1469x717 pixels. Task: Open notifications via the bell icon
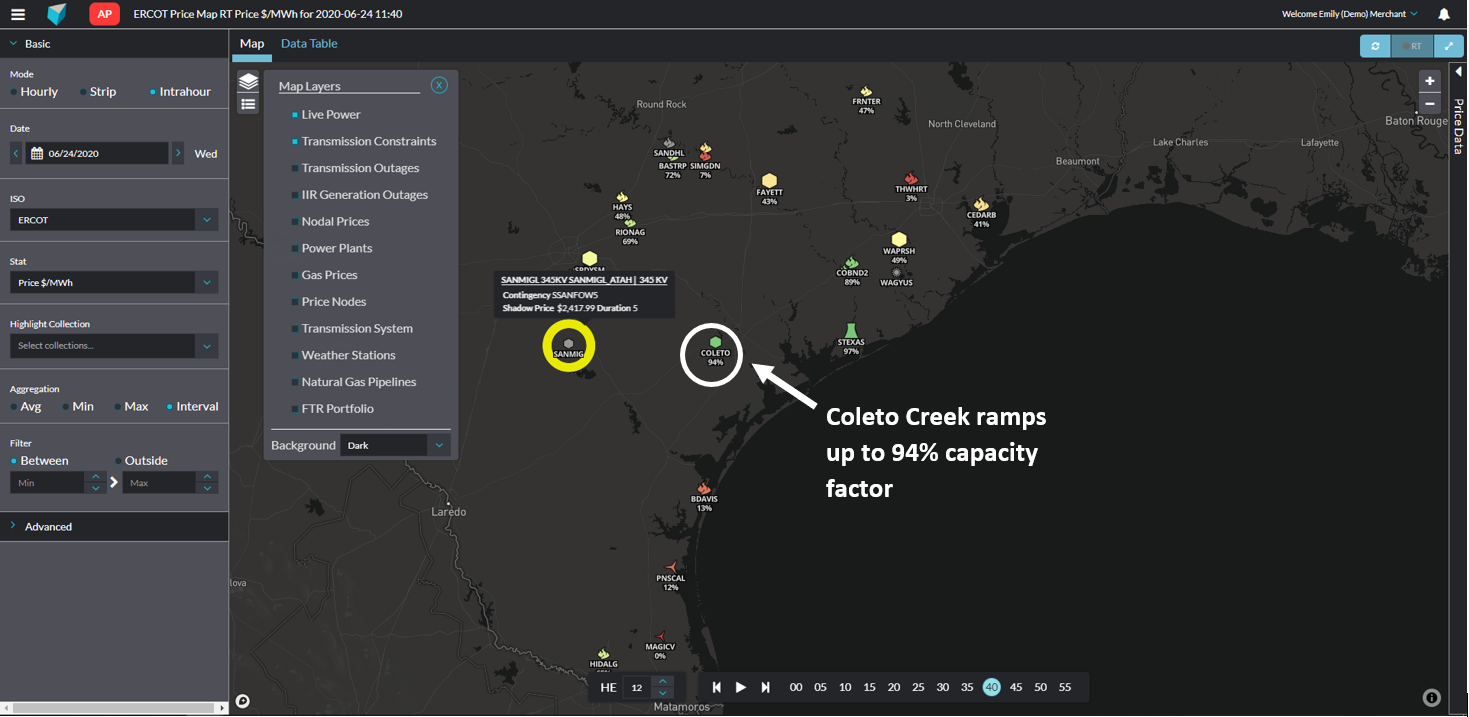1444,14
